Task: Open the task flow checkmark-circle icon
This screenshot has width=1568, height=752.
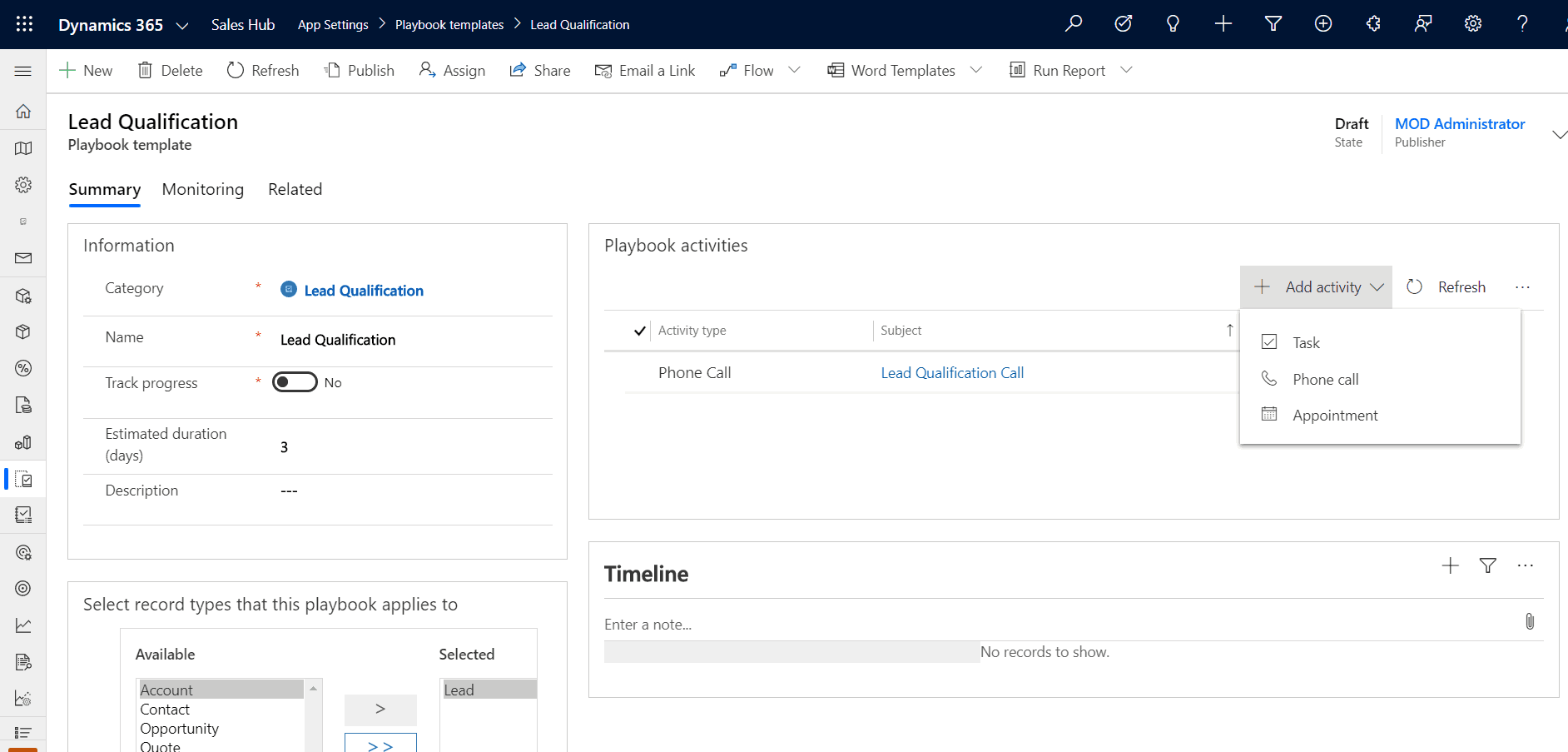Action: point(1124,24)
